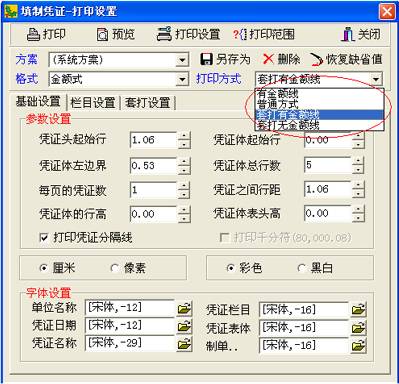Switch to the 套打设置 tab
Screen dimensions: 399x384
click(148, 103)
